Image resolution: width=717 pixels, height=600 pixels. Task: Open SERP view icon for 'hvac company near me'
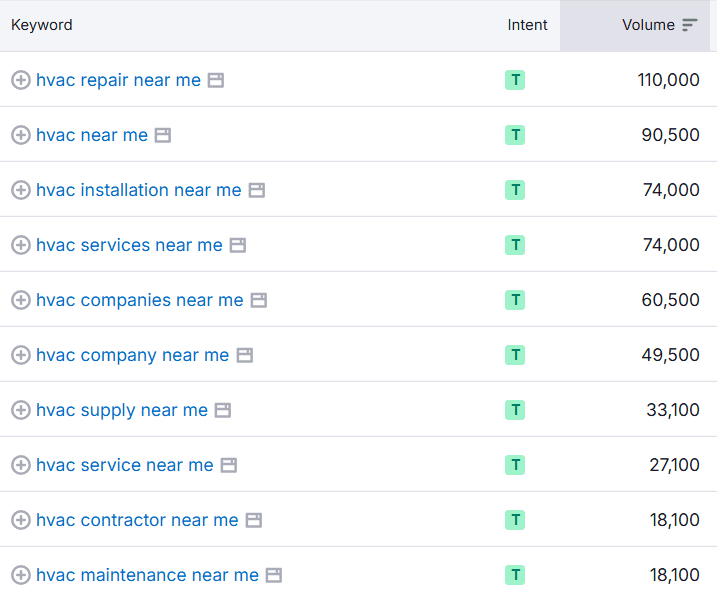[245, 355]
